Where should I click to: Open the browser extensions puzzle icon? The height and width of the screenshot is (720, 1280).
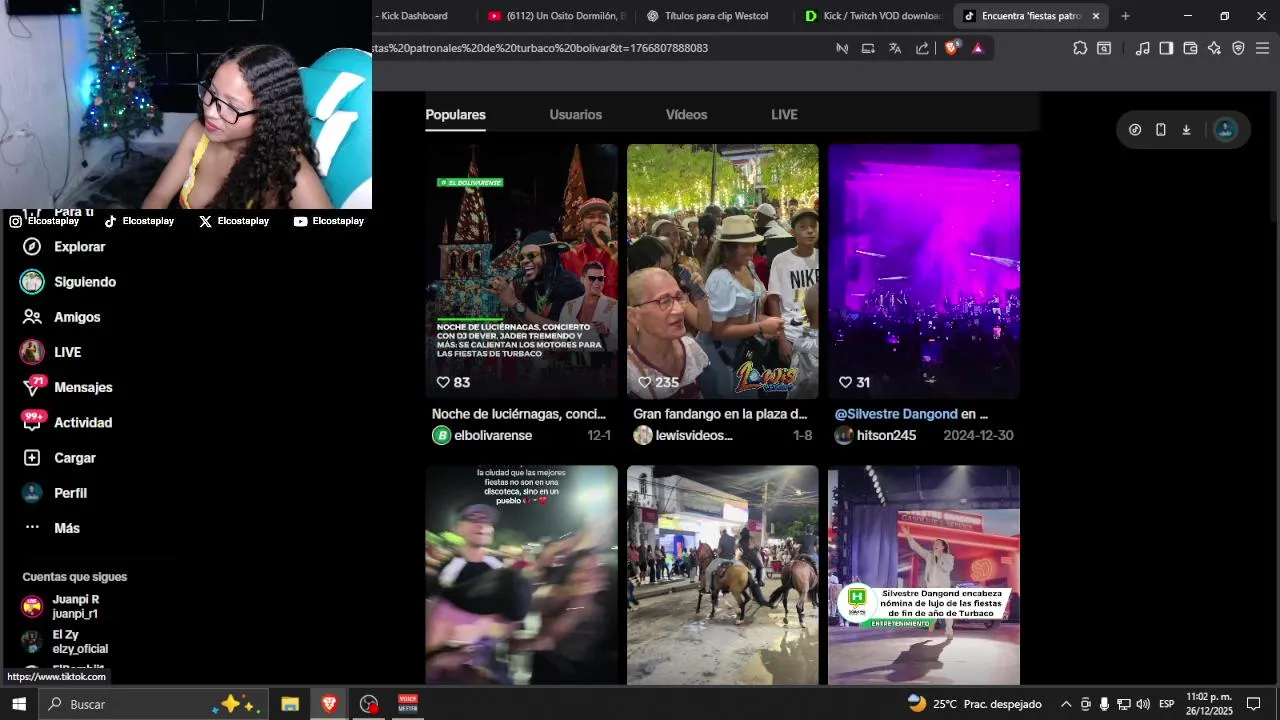1080,48
